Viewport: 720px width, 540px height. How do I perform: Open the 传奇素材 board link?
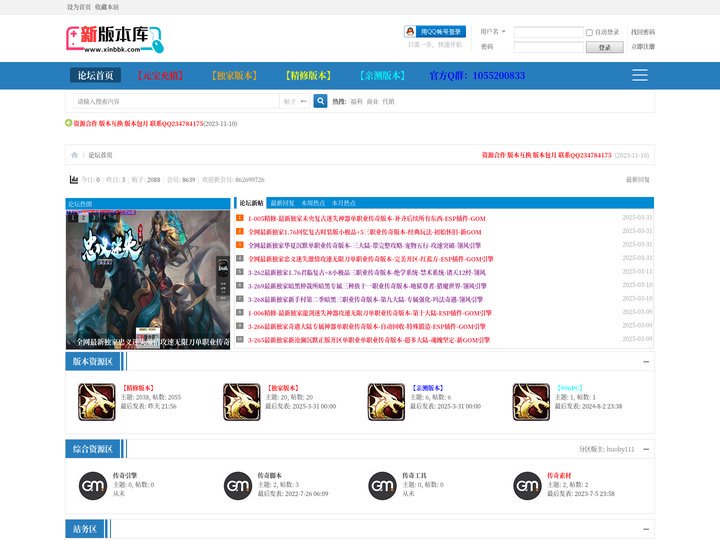559,475
